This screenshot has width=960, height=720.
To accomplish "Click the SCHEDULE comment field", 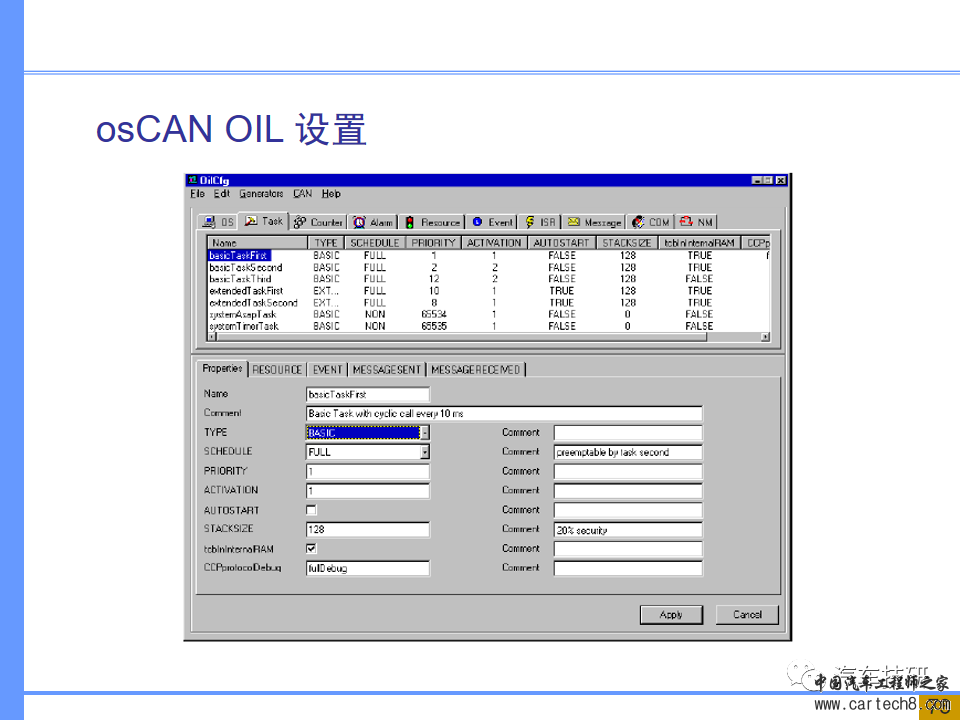I will (x=628, y=452).
